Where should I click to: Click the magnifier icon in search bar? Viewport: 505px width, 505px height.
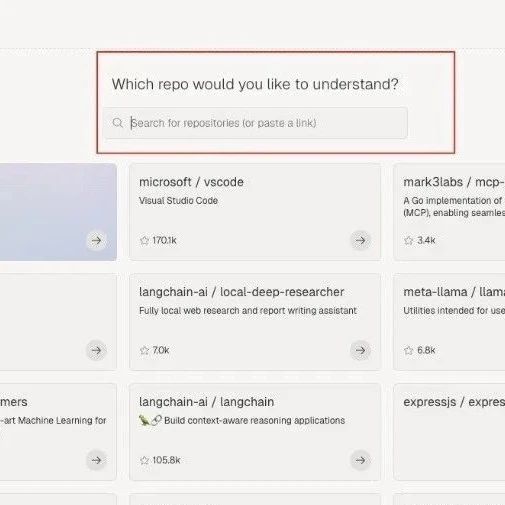pyautogui.click(x=118, y=123)
